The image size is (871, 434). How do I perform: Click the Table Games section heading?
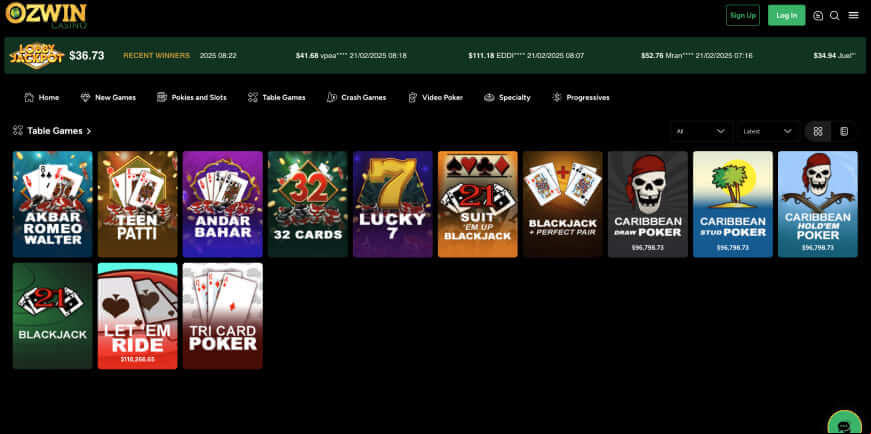(x=55, y=131)
